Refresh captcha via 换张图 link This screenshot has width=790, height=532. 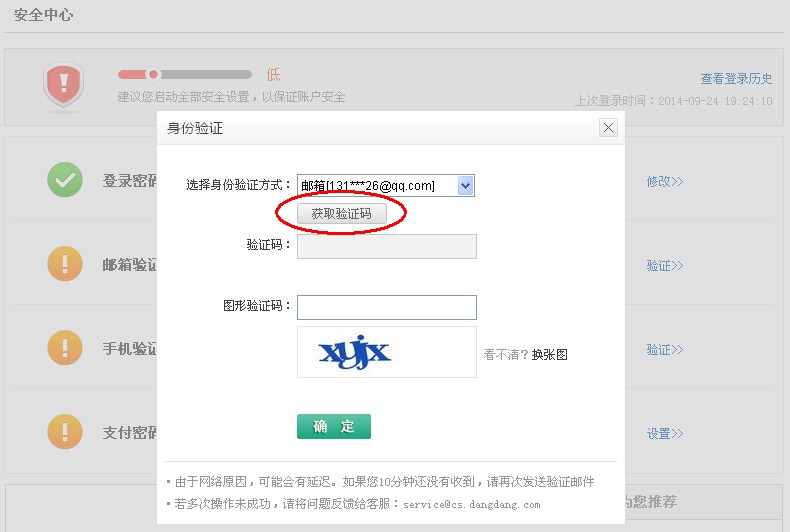[549, 354]
